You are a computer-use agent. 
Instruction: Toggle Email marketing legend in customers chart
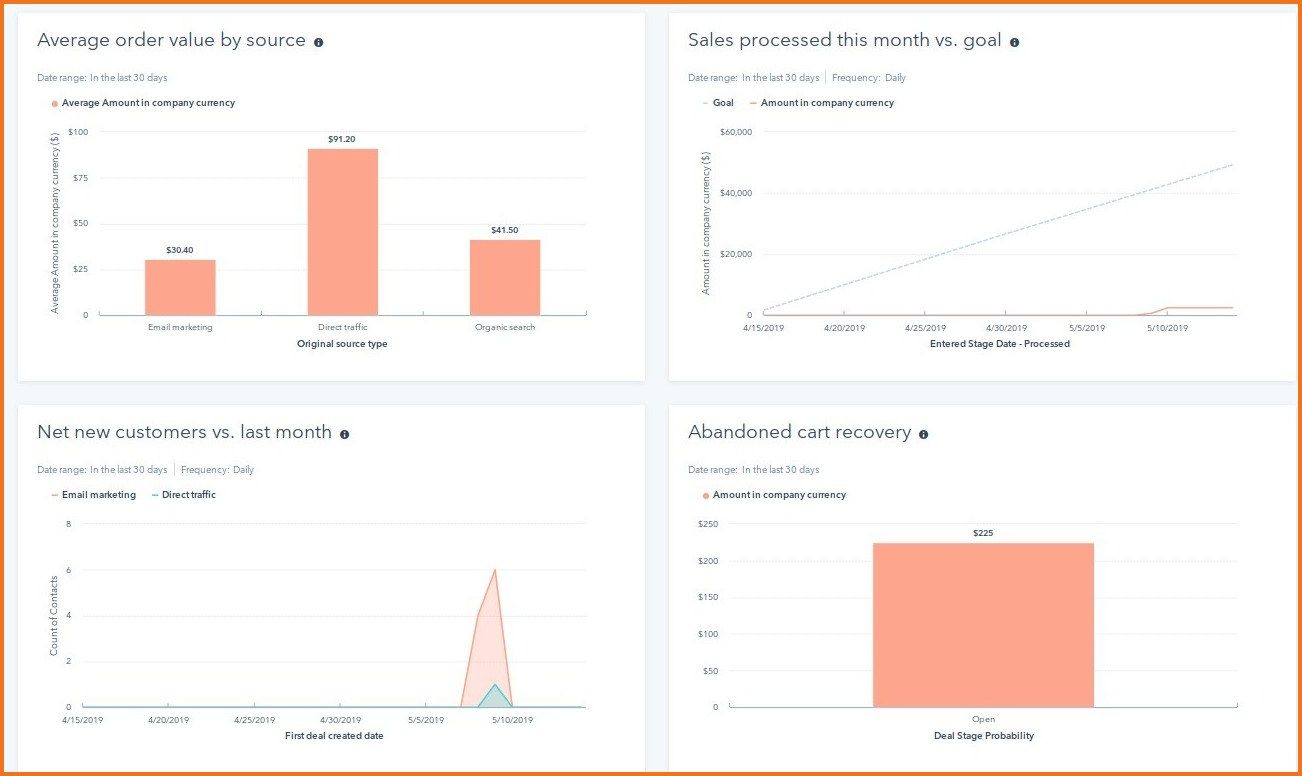click(x=98, y=495)
